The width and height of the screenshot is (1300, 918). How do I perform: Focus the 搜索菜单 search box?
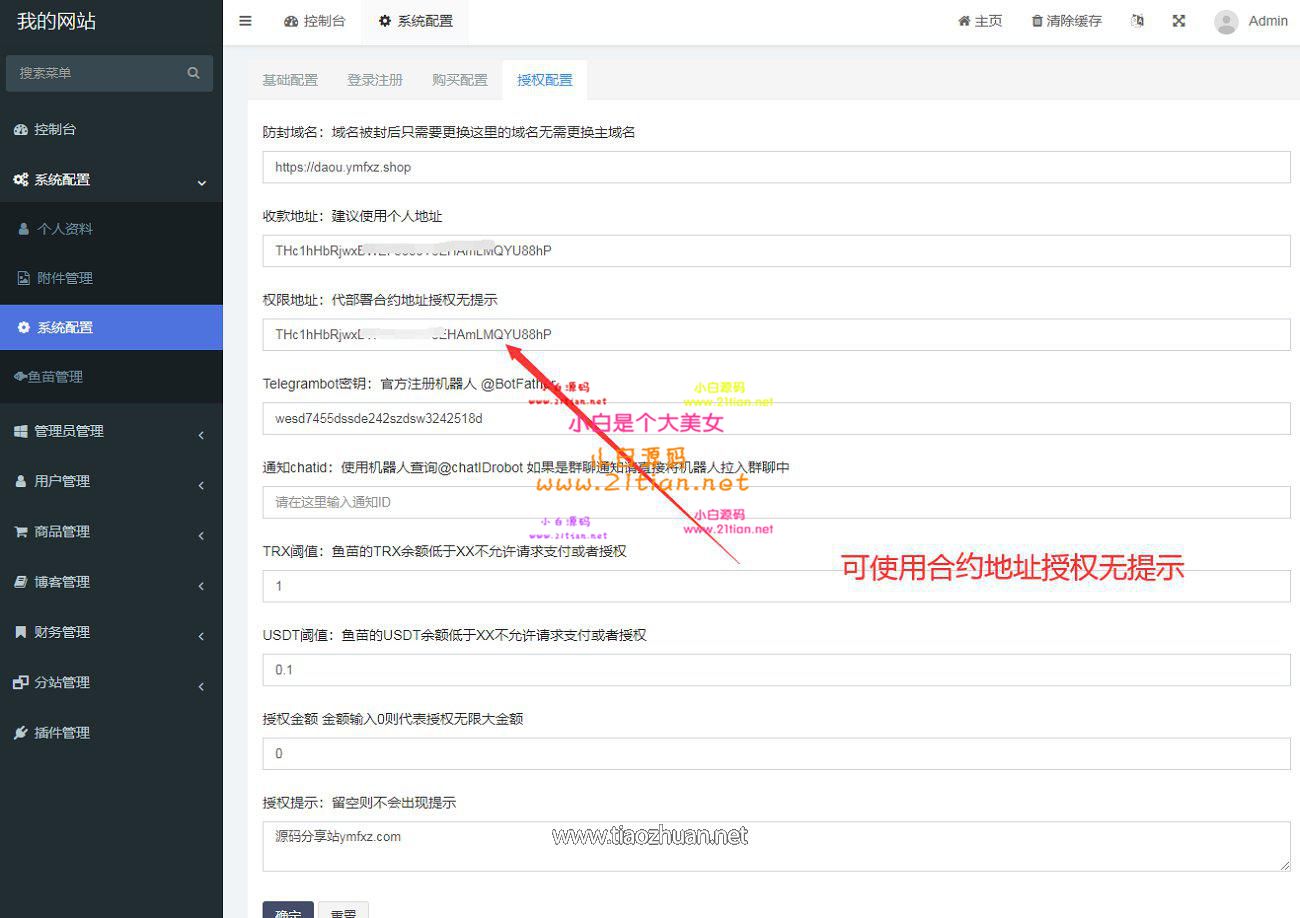coord(98,73)
